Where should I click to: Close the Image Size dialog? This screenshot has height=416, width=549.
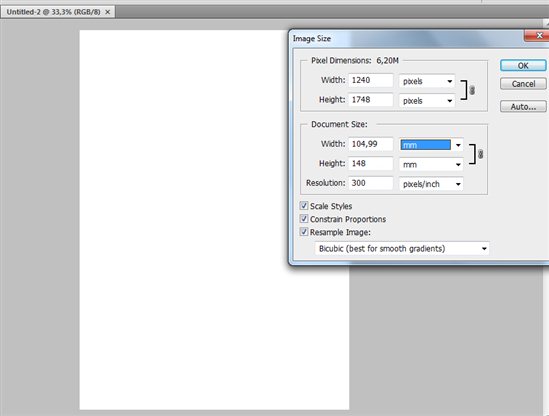pos(537,35)
